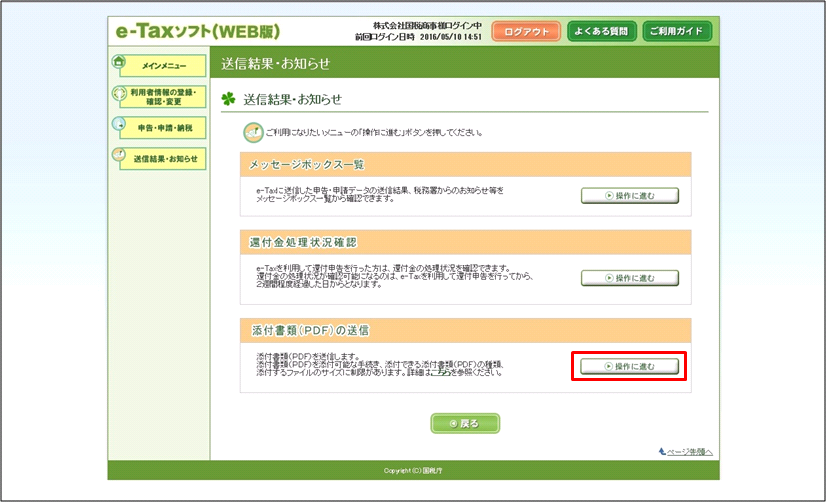Click the 戻る back button
Viewport: 826px width, 502px height.
[465, 424]
